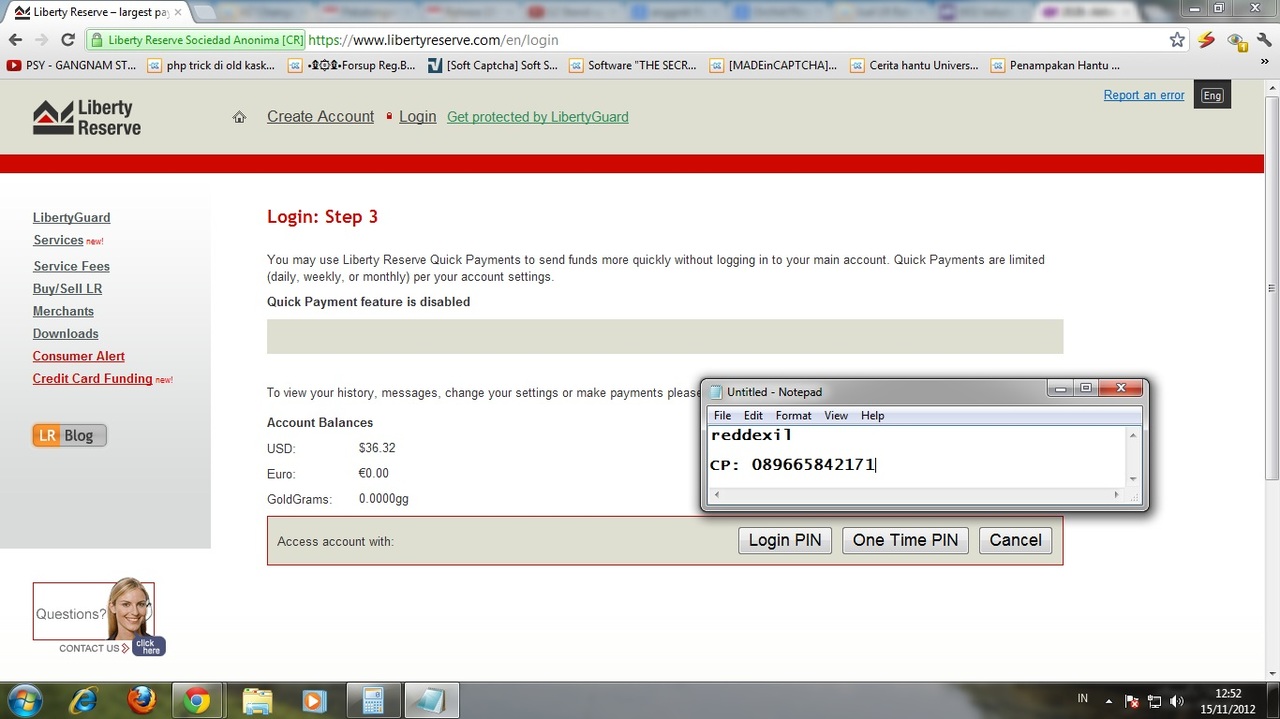Open Internet Explorer from the taskbar
This screenshot has width=1280, height=719.
click(84, 700)
